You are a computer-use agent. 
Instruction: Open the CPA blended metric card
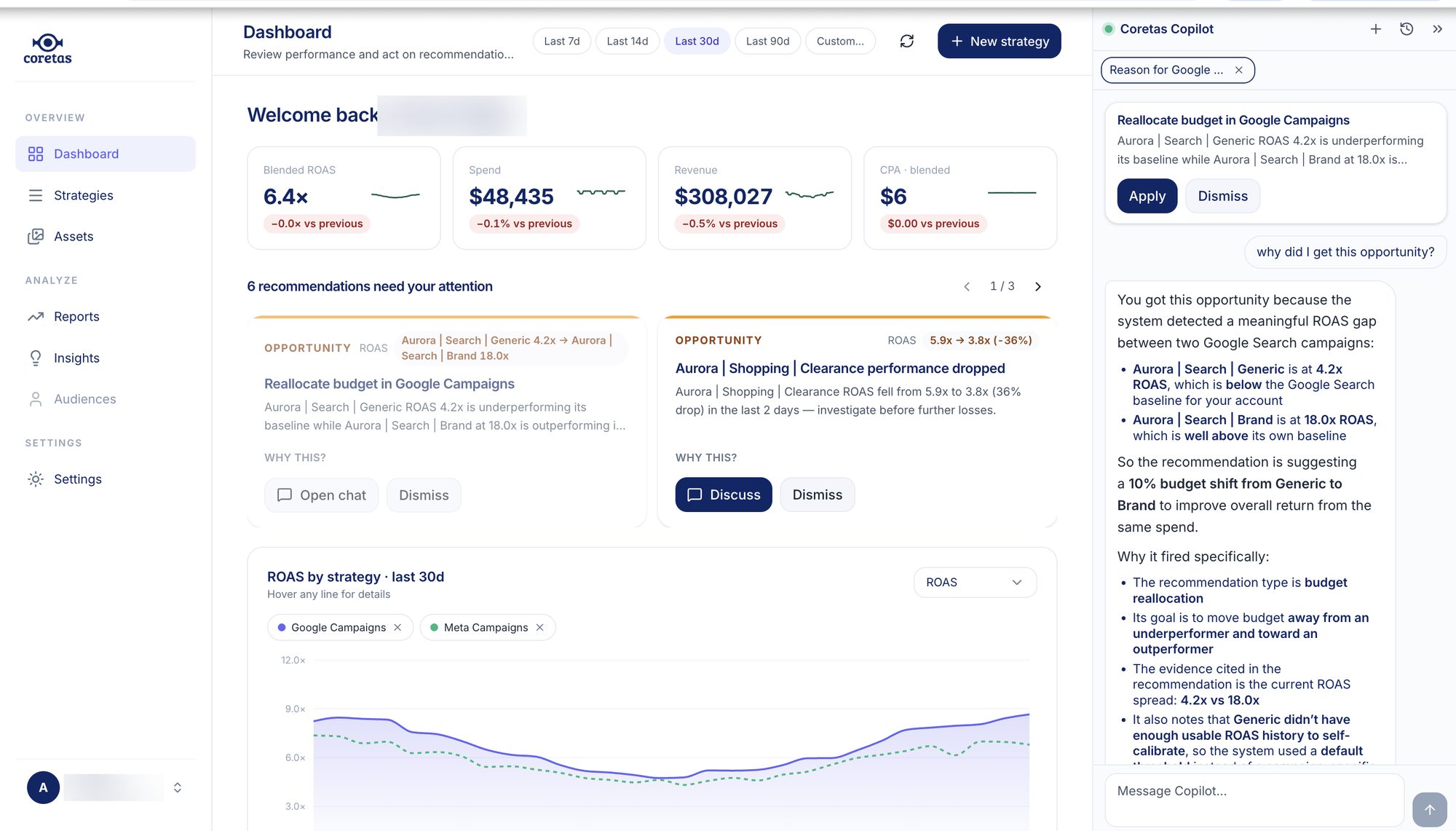tap(960, 198)
